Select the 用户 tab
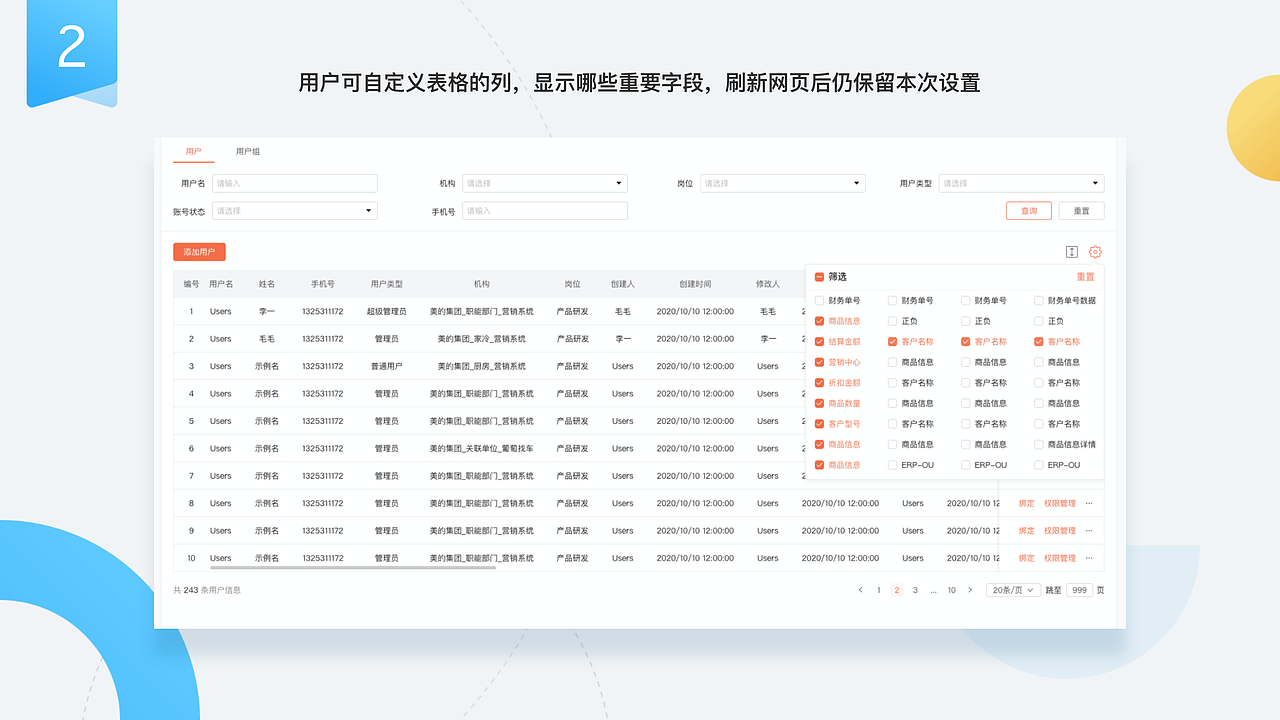 193,150
